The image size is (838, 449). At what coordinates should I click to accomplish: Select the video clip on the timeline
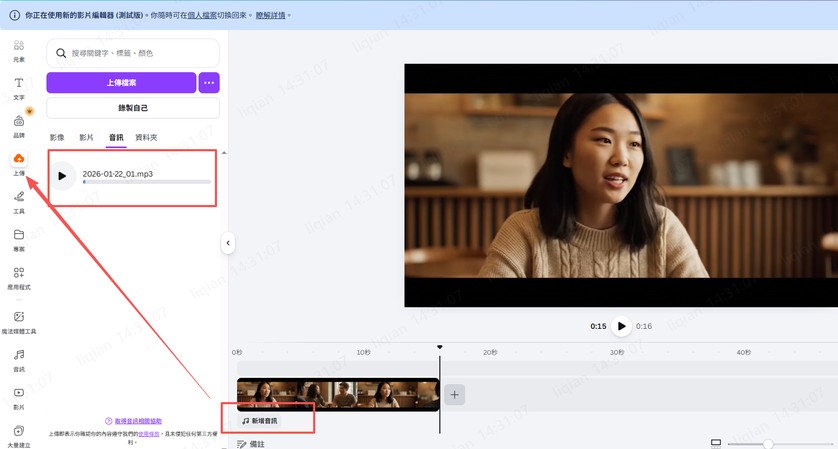[x=338, y=395]
